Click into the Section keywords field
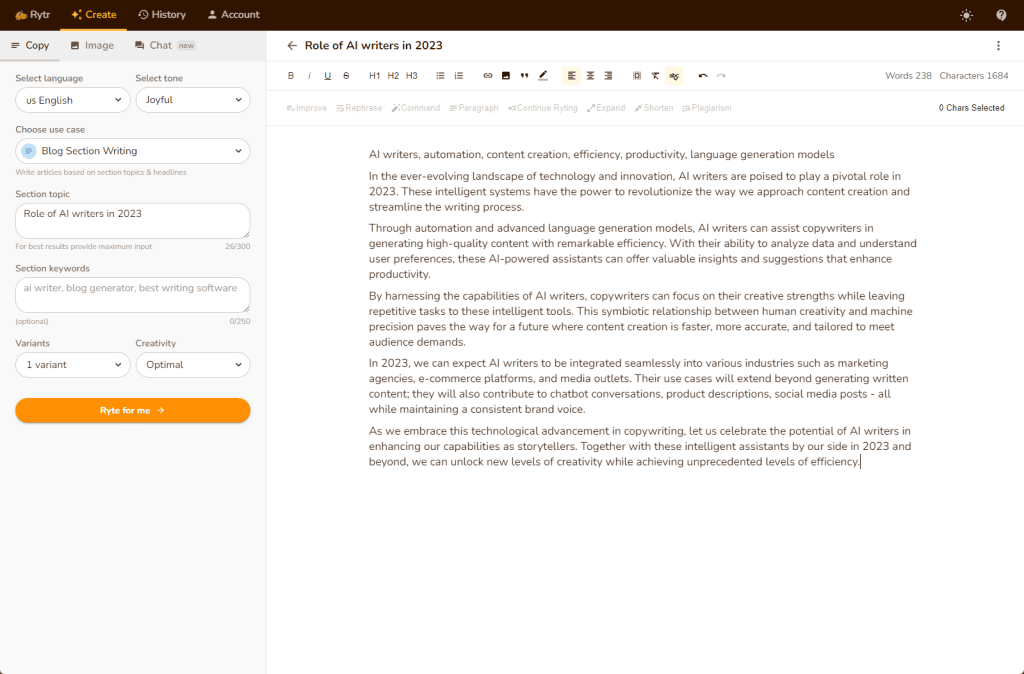1024x674 pixels. coord(133,295)
